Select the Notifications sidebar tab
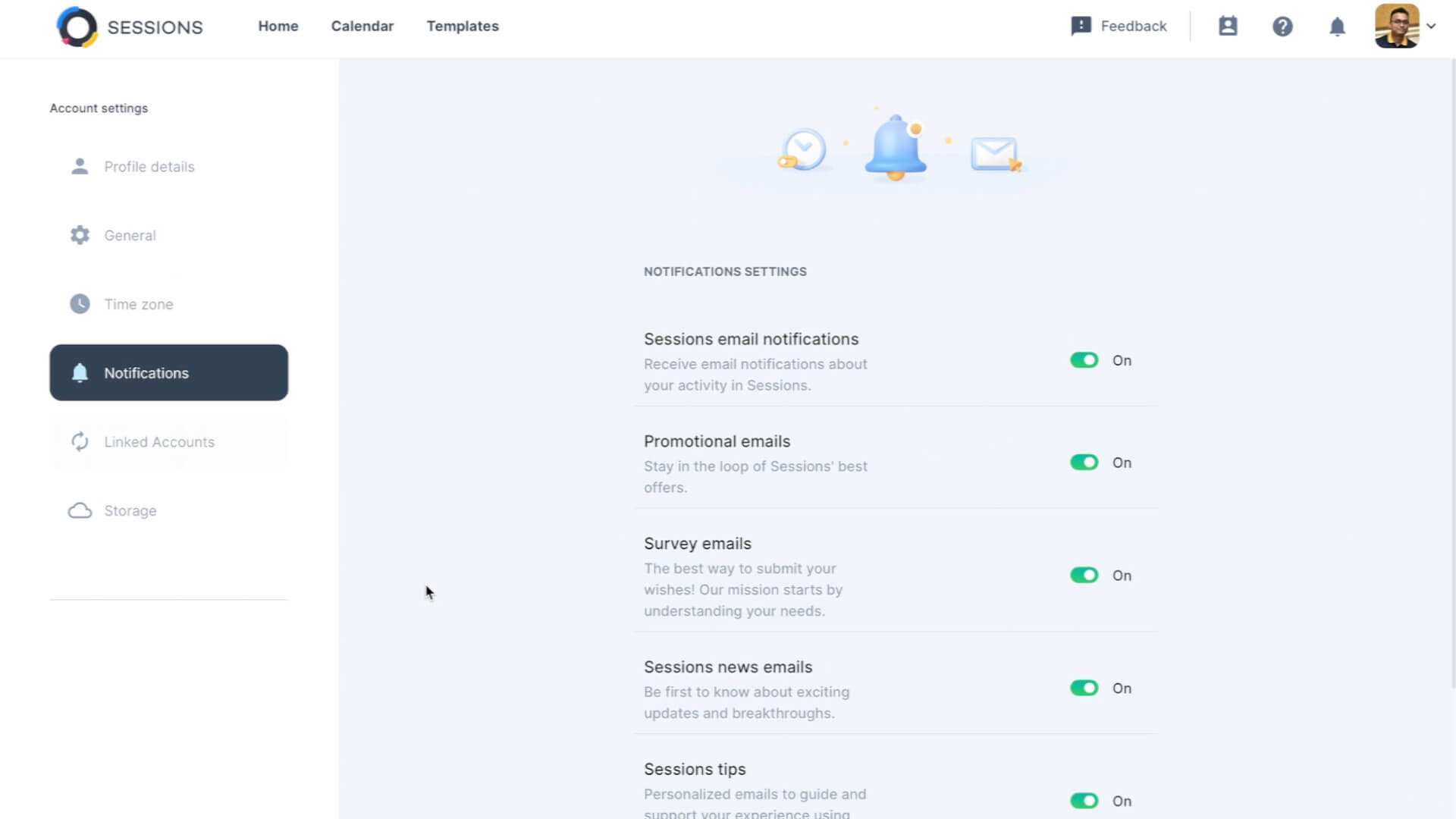This screenshot has width=1456, height=819. (x=168, y=373)
